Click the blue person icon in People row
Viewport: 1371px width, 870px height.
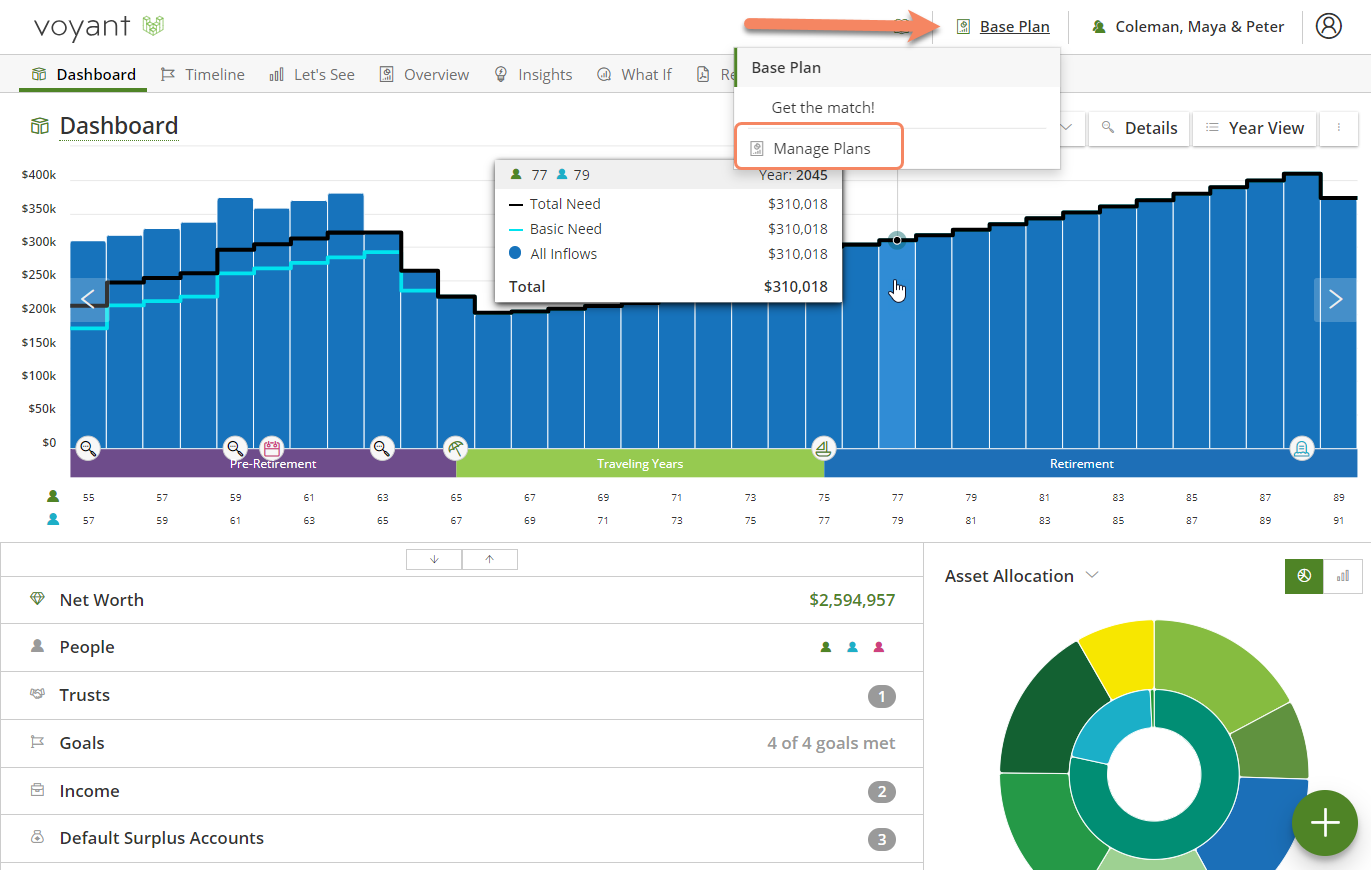852,647
